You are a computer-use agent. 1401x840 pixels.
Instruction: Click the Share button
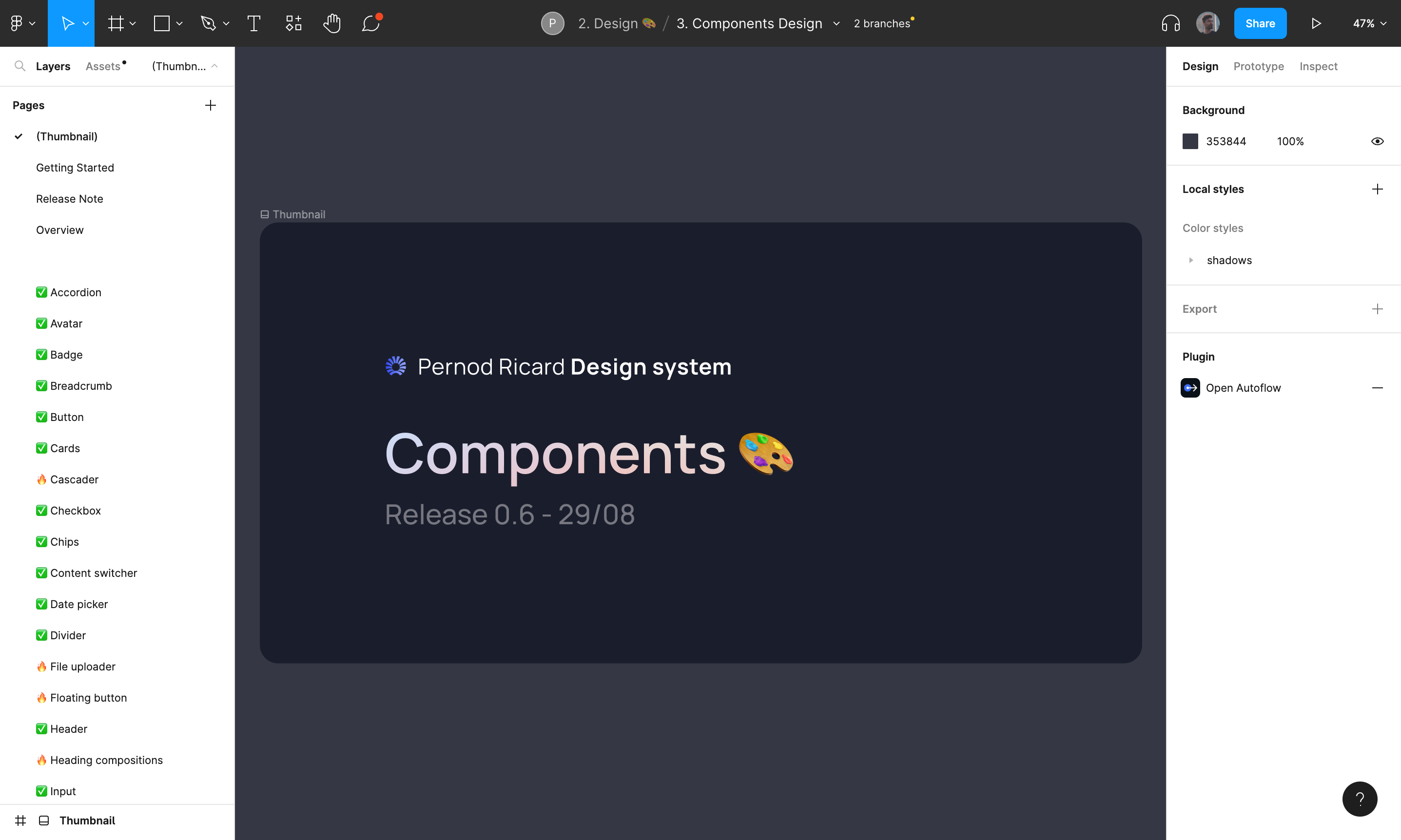(x=1260, y=23)
